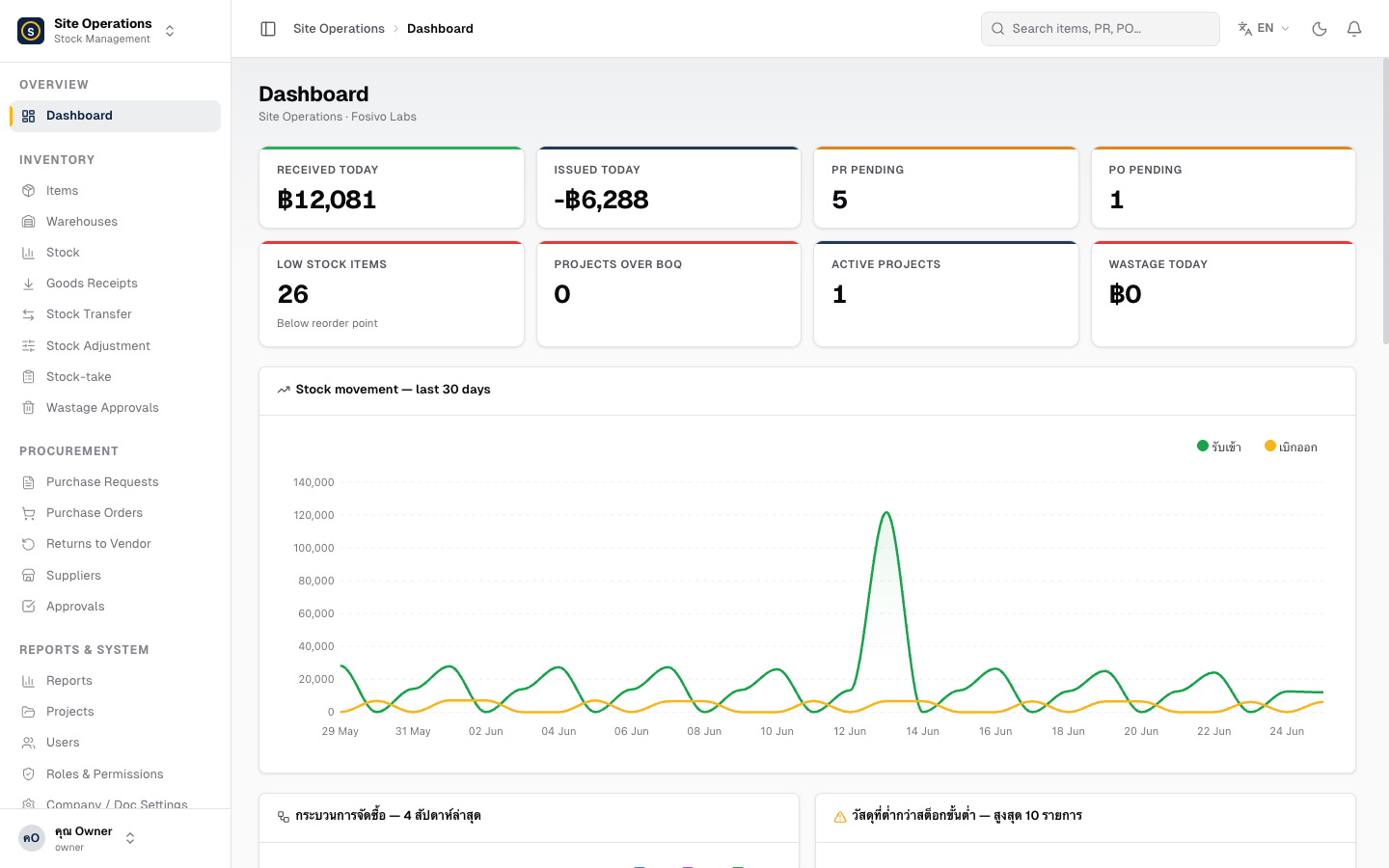Viewport: 1389px width, 868px height.
Task: Click the Approvals checkbox icon
Action: point(29,607)
